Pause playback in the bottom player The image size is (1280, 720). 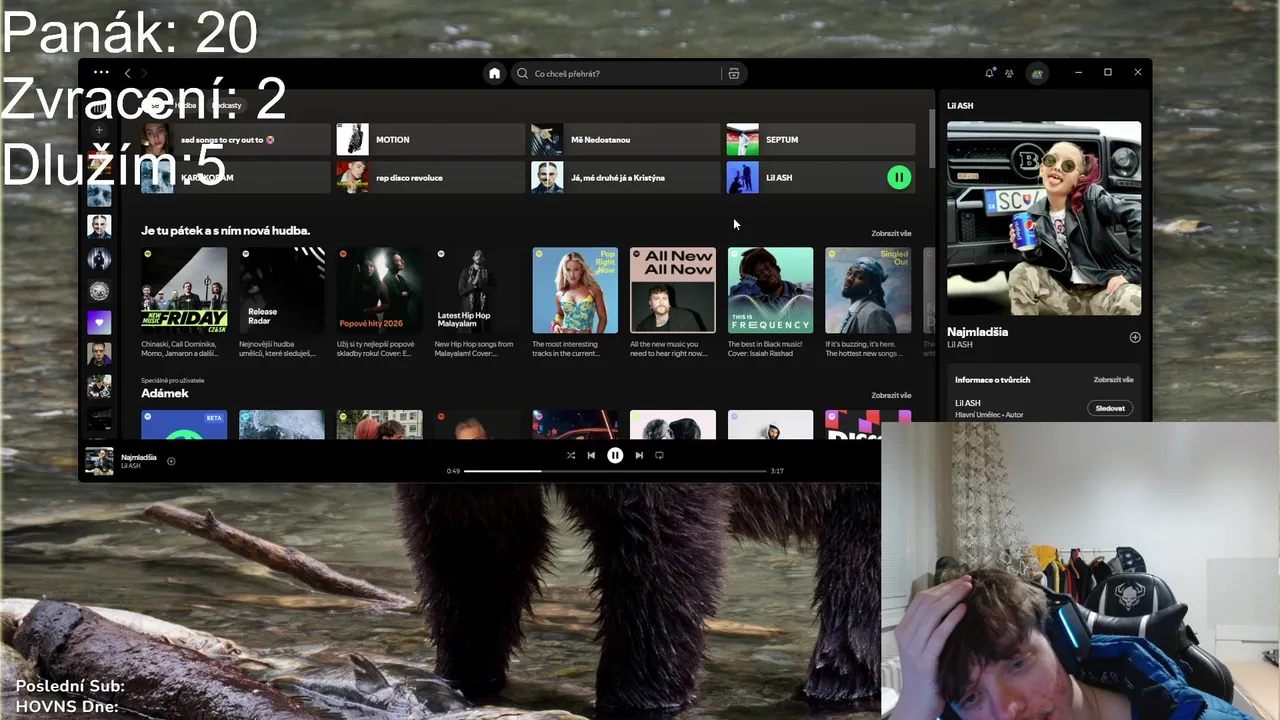pyautogui.click(x=615, y=455)
